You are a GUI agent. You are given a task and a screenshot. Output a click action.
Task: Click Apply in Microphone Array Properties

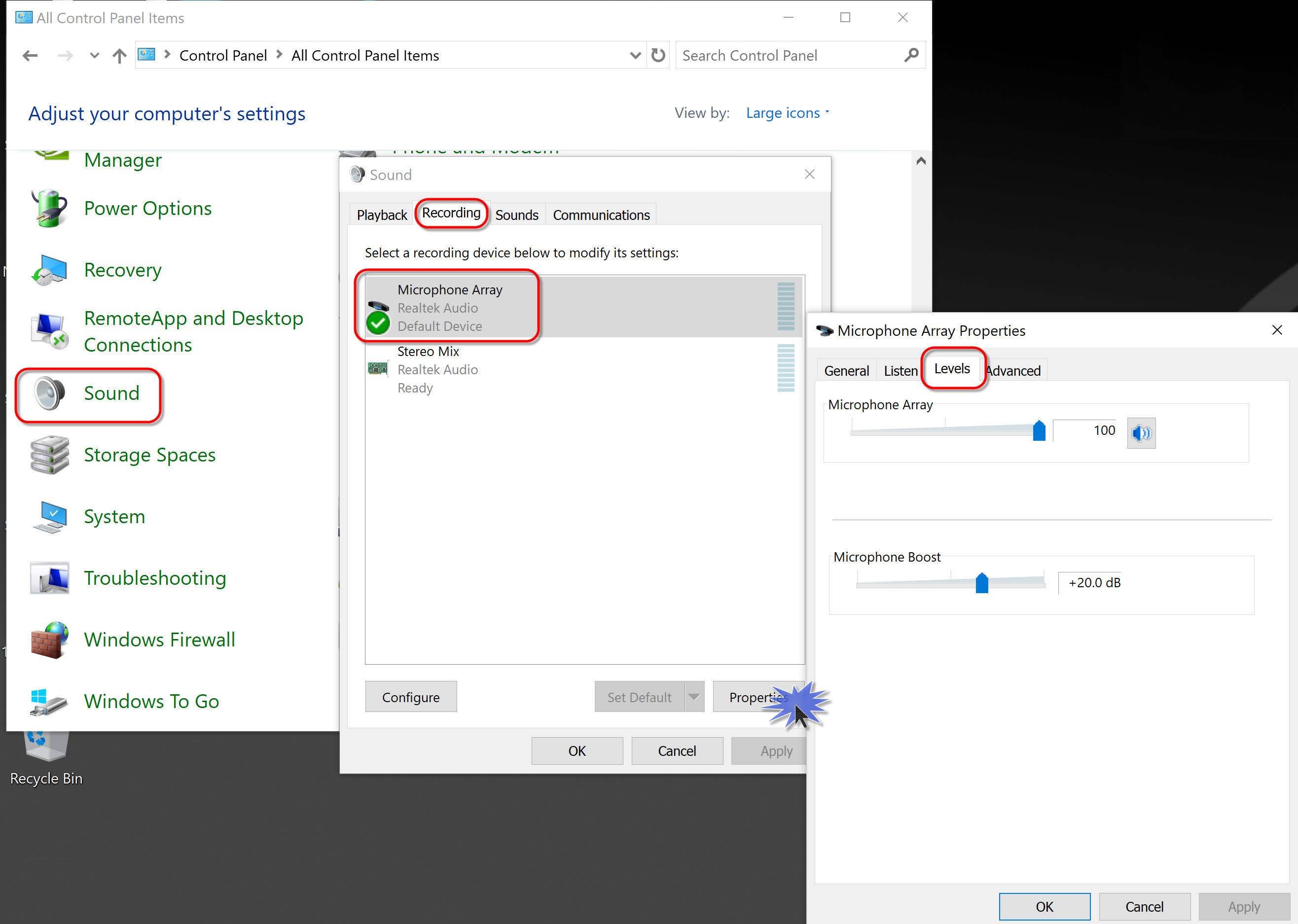1244,907
